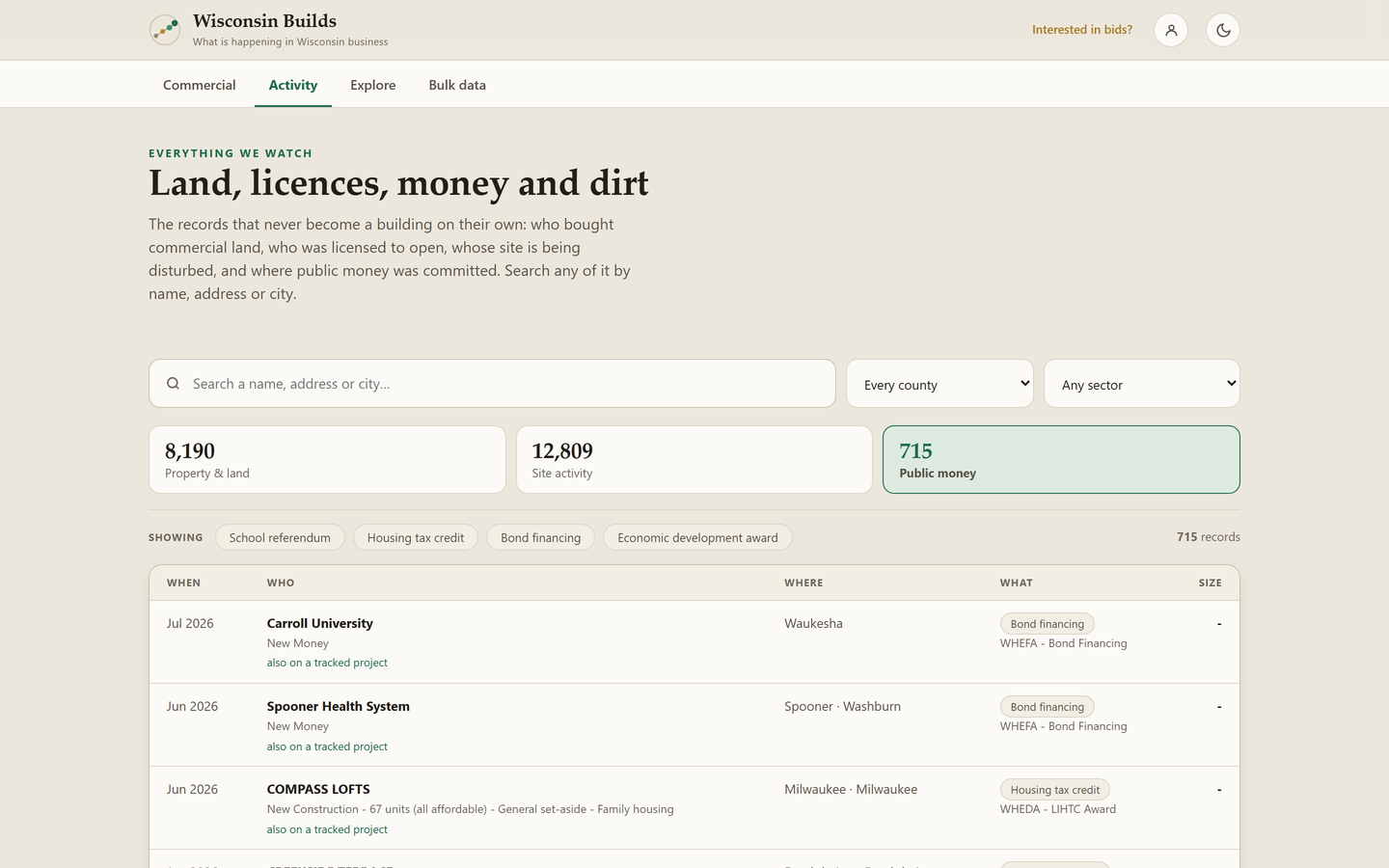Click the WHEN column header
The height and width of the screenshot is (868, 1389).
[x=184, y=583]
